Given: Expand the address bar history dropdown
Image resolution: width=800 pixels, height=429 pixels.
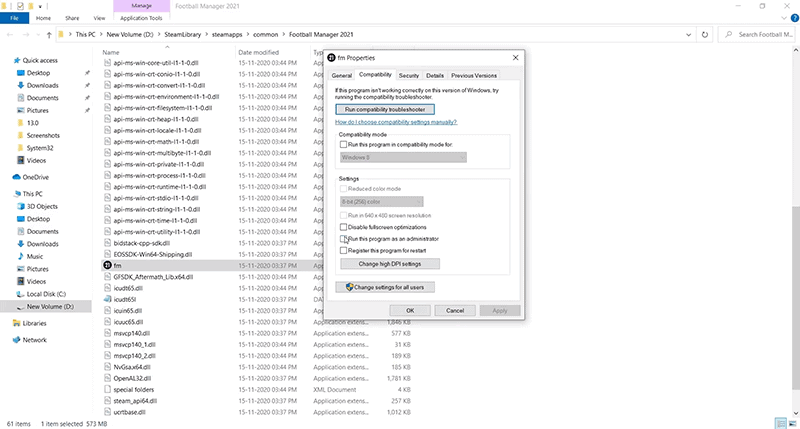Looking at the screenshot, I should pyautogui.click(x=688, y=35).
